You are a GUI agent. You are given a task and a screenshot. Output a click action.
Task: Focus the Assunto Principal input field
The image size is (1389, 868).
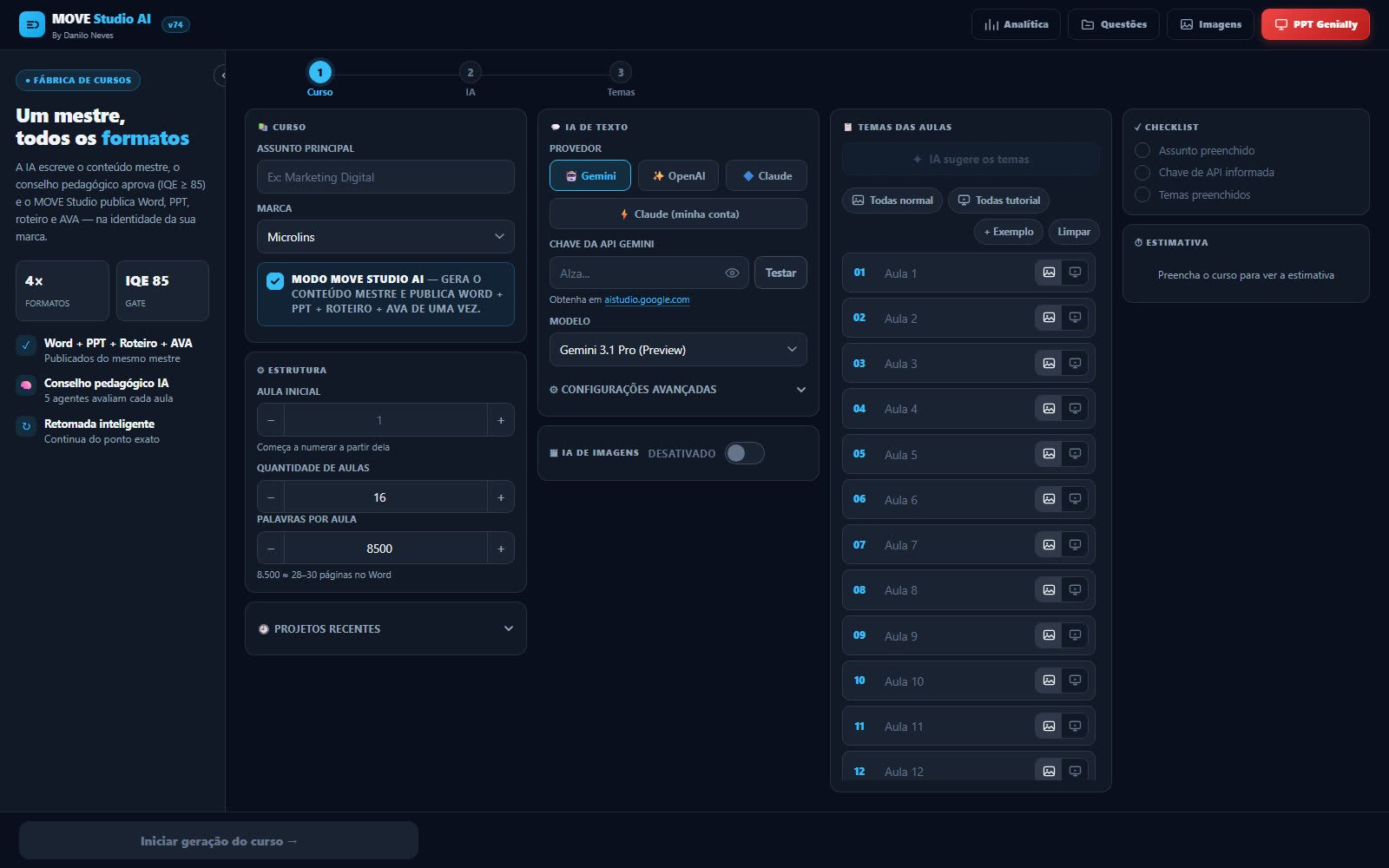tap(385, 177)
